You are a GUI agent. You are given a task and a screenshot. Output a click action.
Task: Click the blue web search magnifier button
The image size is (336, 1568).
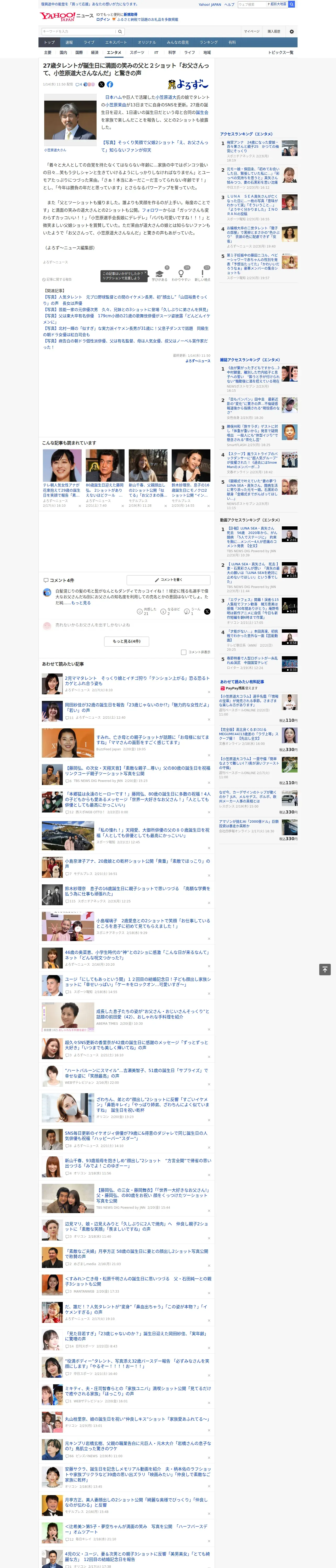click(292, 4)
